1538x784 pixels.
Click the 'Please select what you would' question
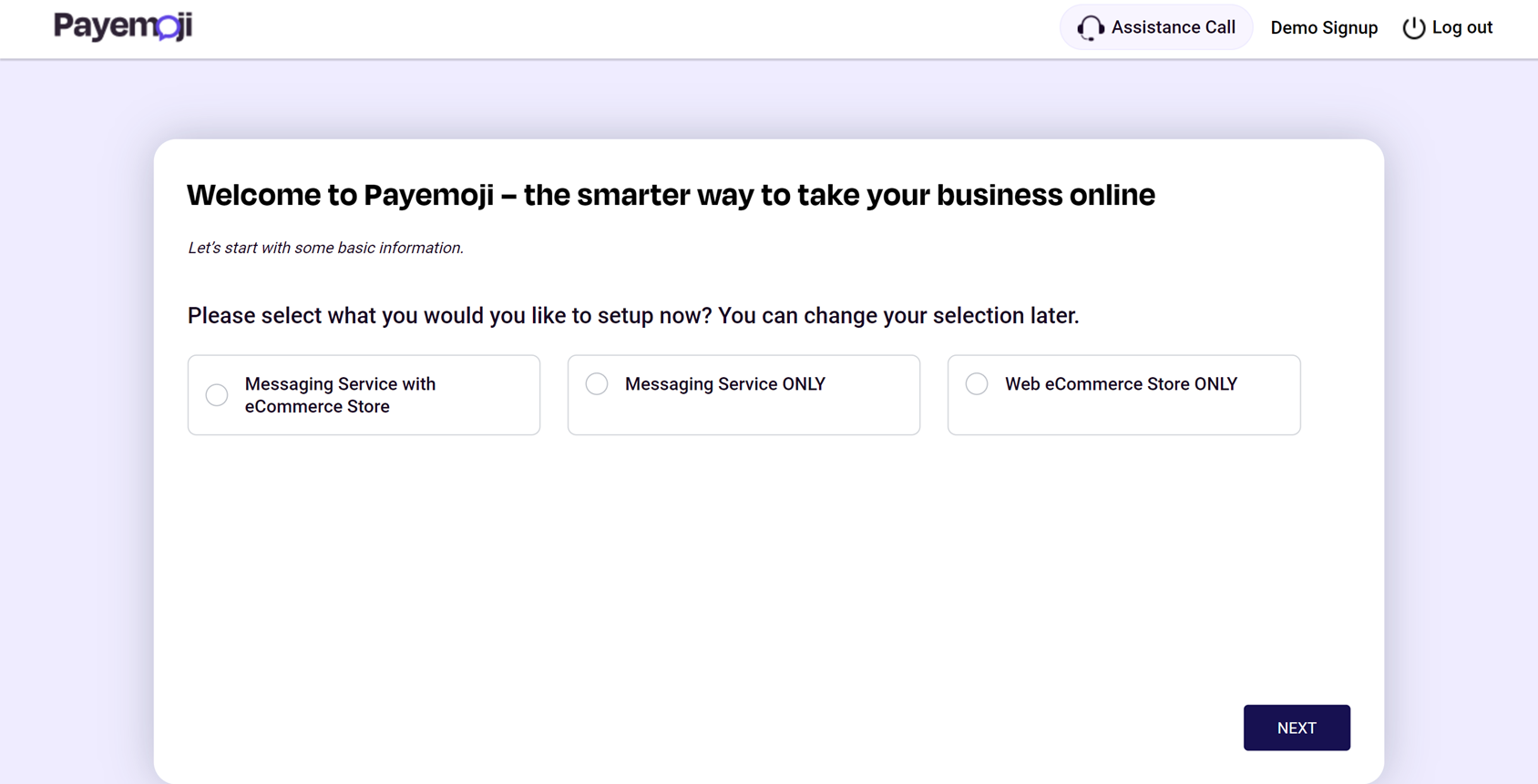(633, 316)
